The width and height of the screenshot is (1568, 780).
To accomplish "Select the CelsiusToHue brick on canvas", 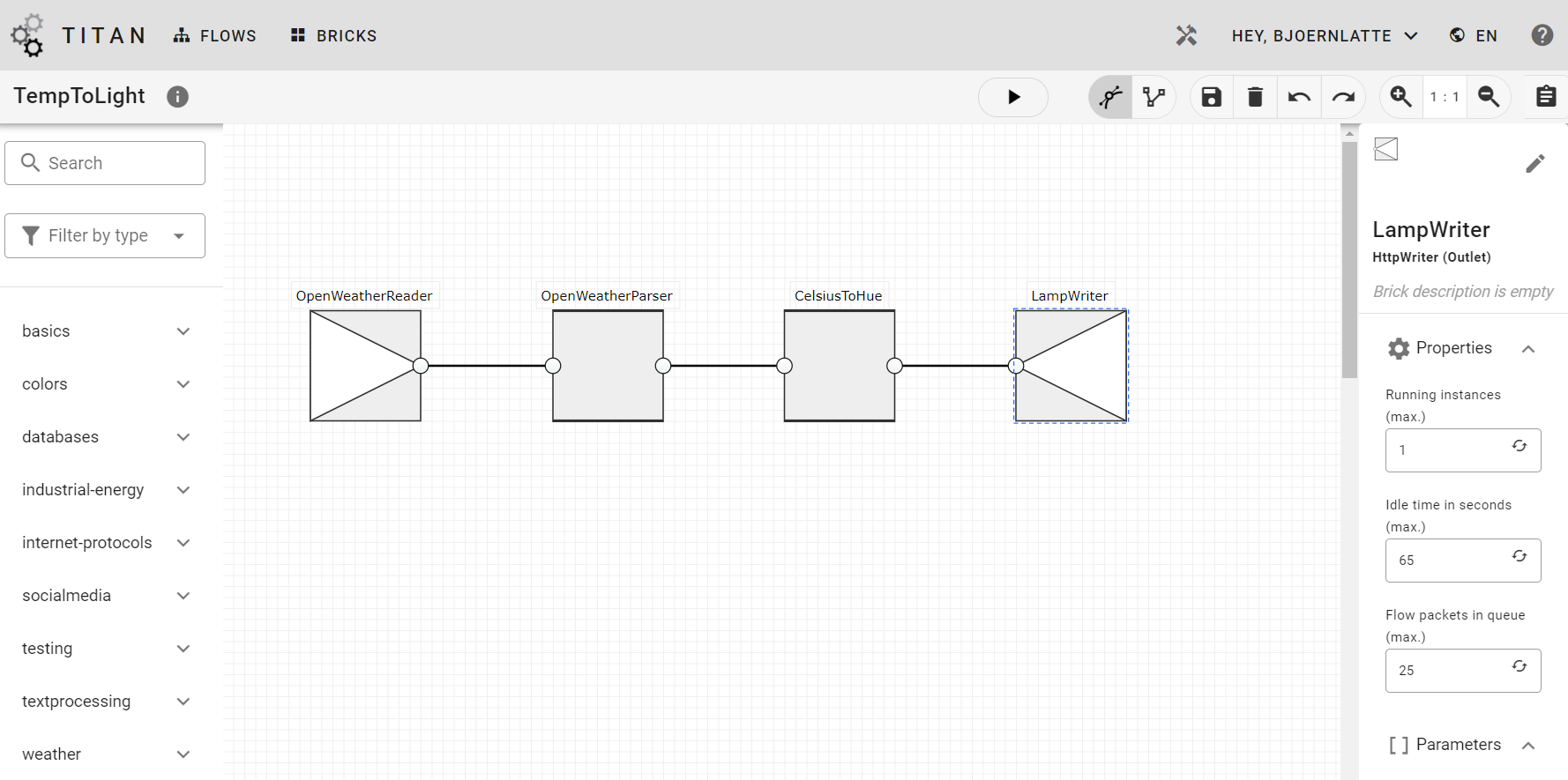I will click(839, 366).
